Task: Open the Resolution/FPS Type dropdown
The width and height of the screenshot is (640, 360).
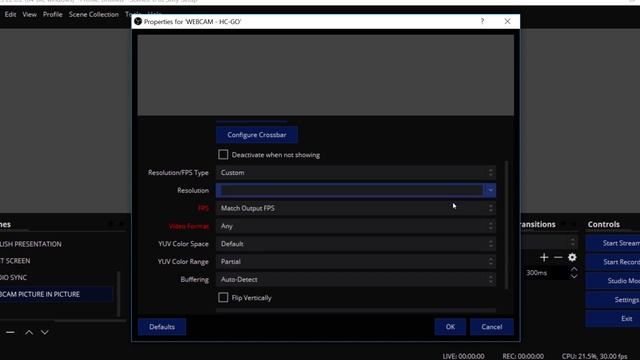Action: click(x=356, y=173)
